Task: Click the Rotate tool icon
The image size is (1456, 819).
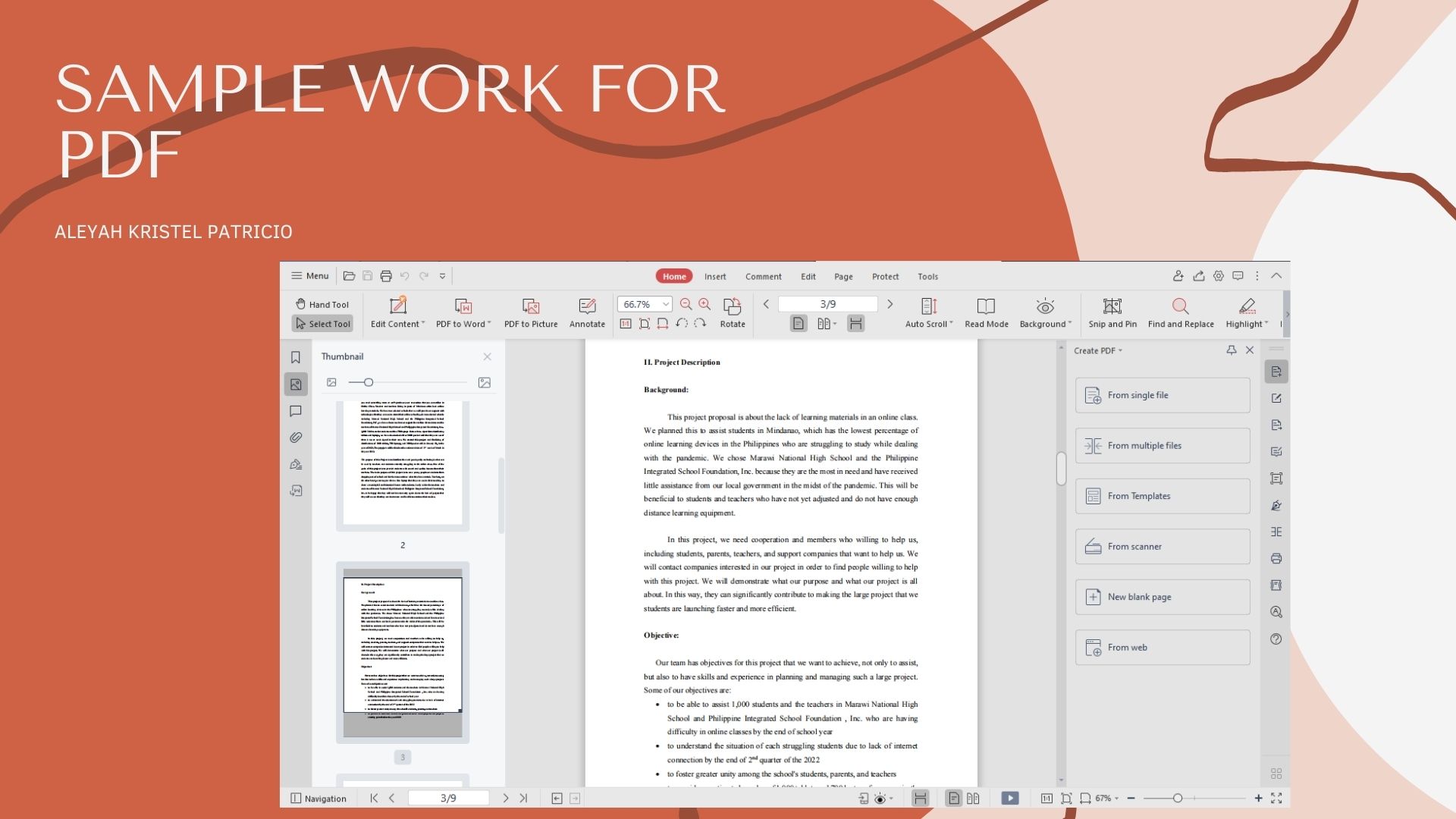Action: click(732, 306)
